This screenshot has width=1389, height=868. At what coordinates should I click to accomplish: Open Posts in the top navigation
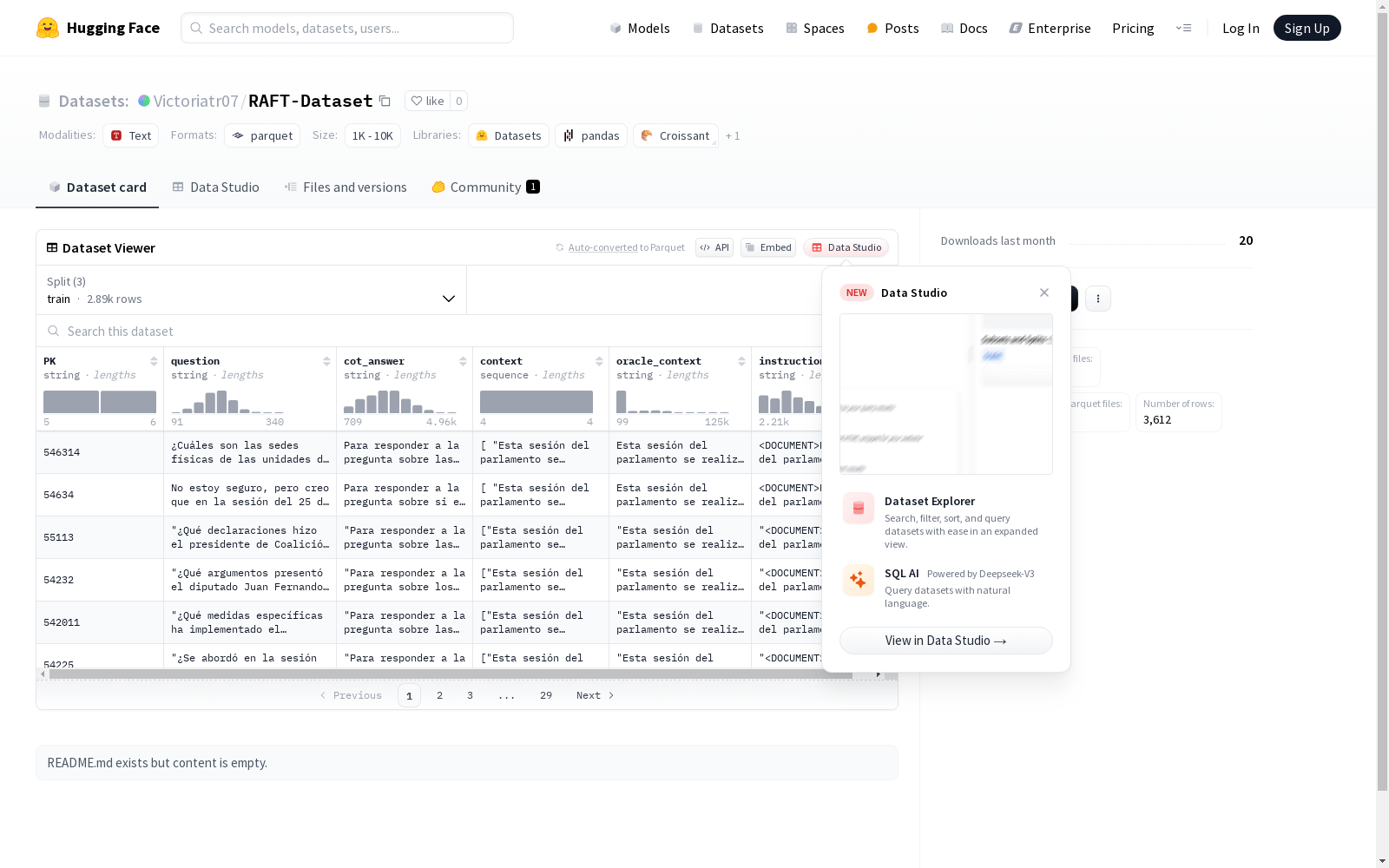point(893,28)
